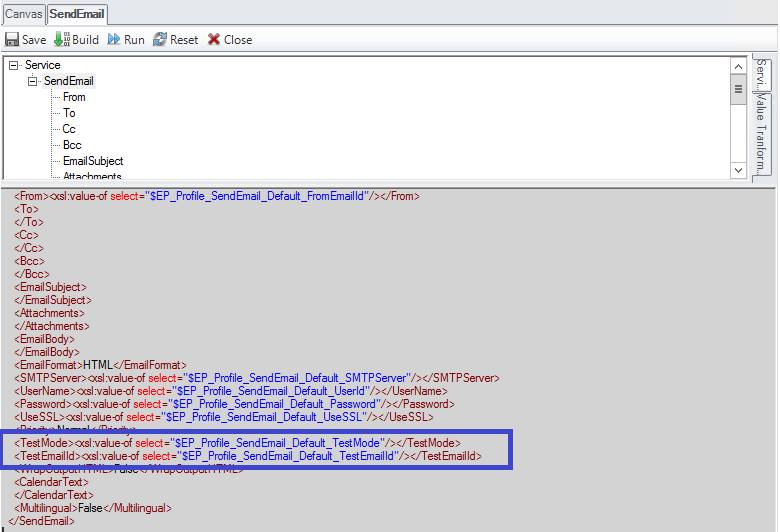Select the SendEmail node in tree

pos(69,81)
